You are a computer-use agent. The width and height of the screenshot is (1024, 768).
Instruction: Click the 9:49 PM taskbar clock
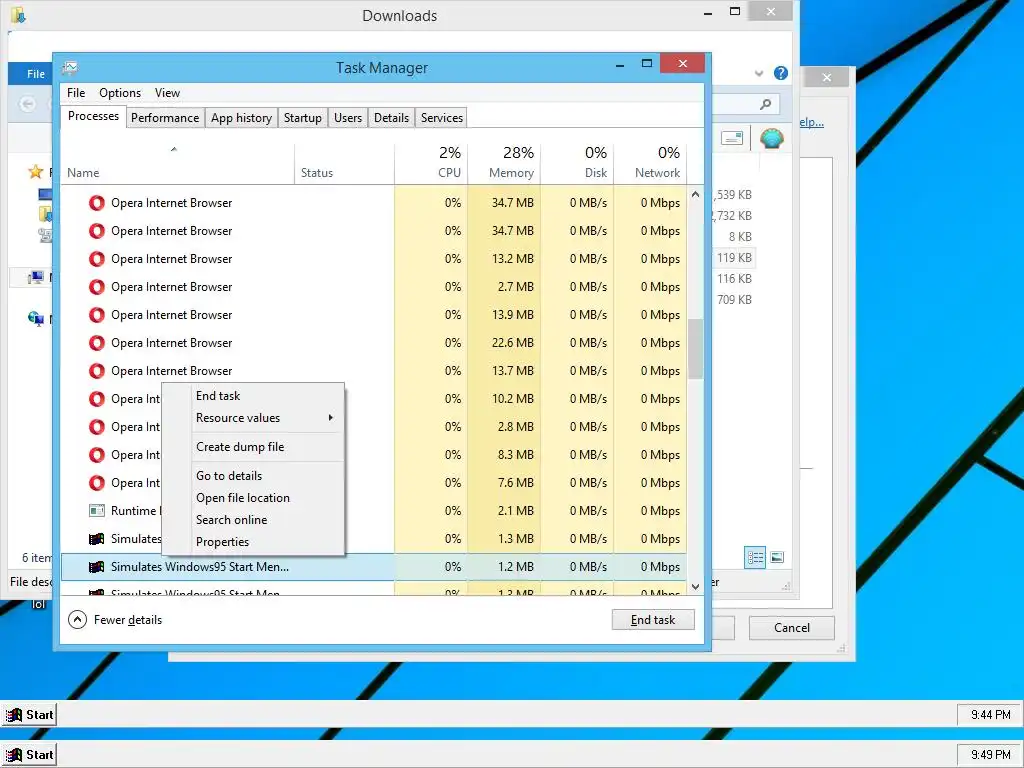click(x=990, y=754)
